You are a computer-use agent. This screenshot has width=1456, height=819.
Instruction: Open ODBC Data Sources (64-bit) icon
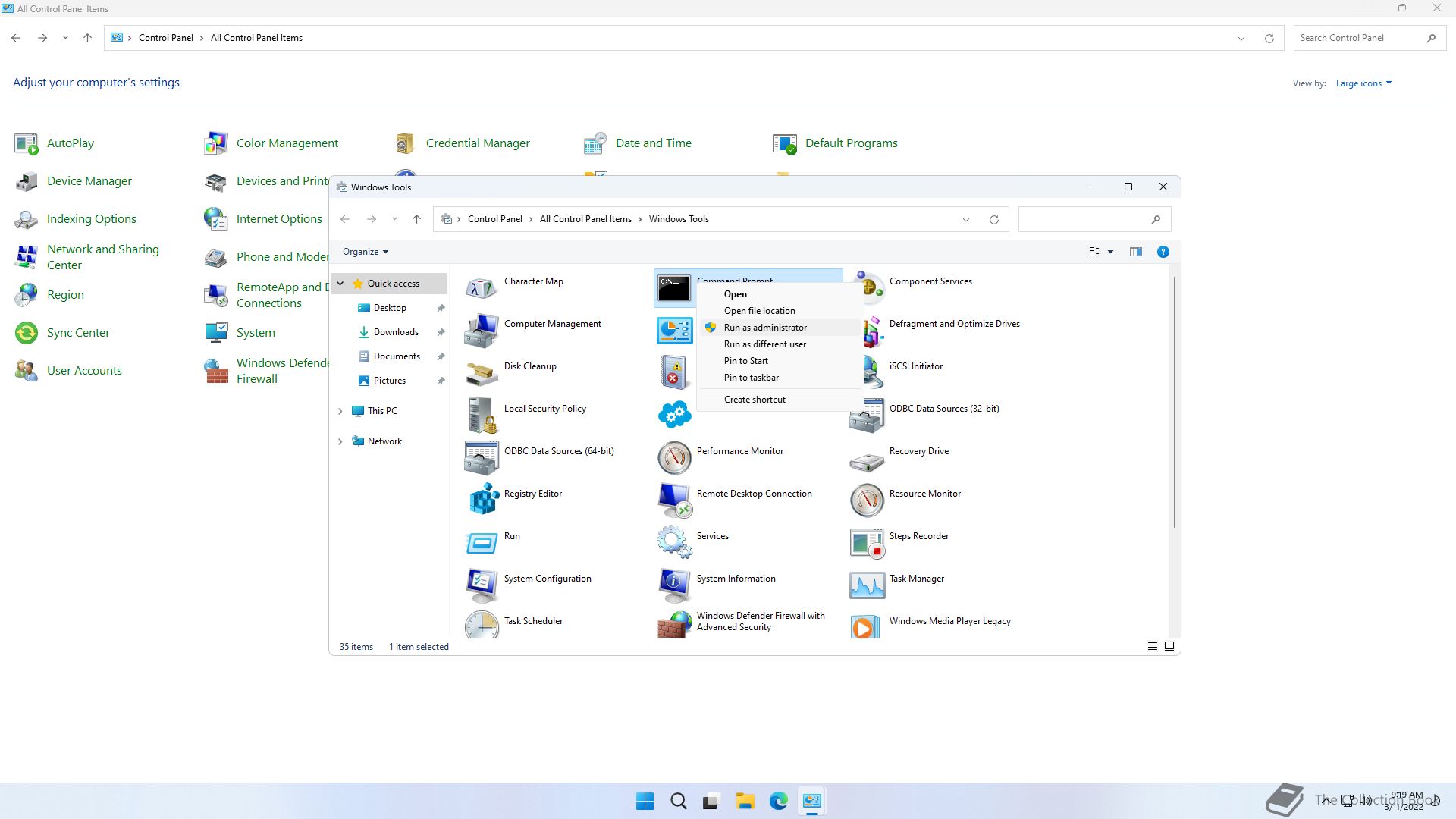coord(482,458)
